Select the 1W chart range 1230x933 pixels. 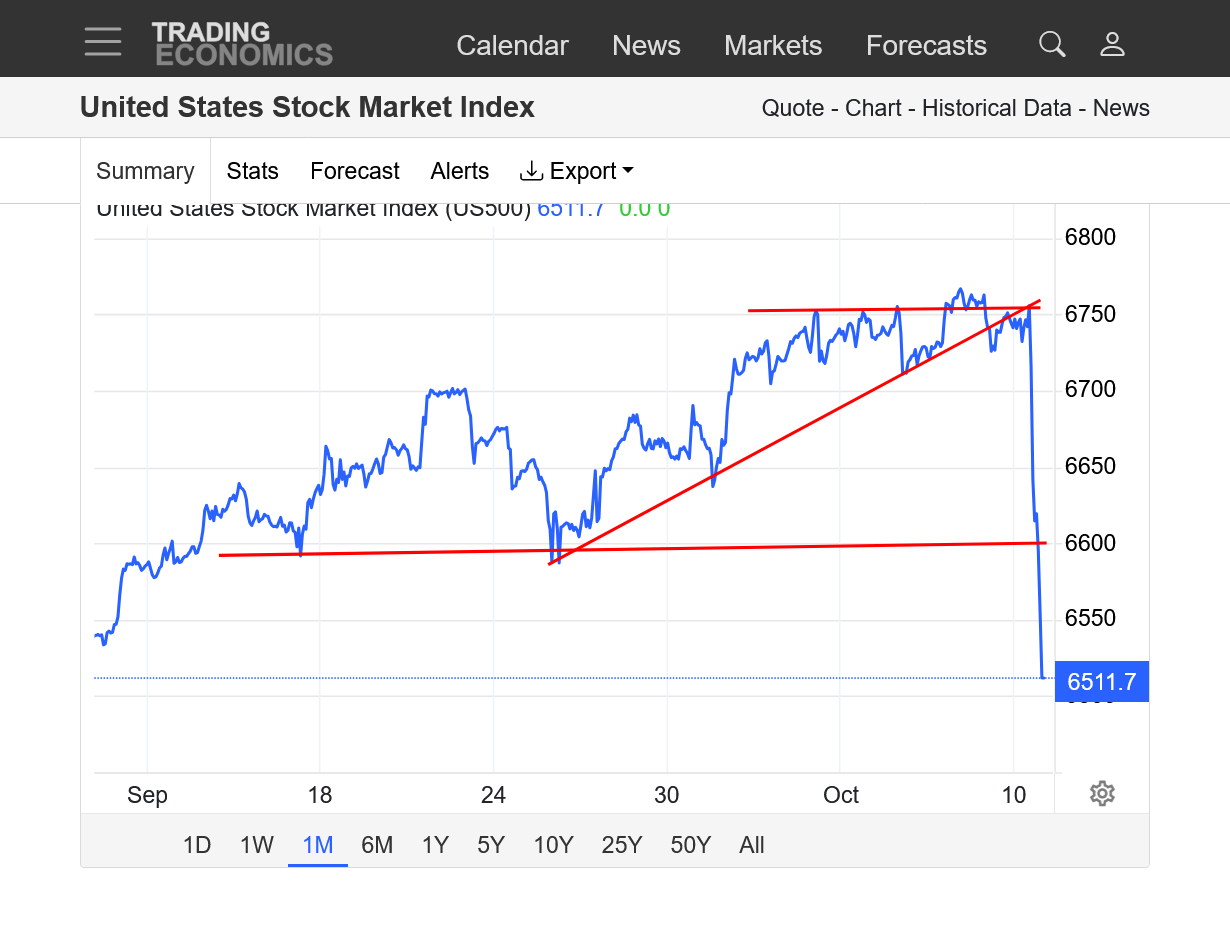pyautogui.click(x=256, y=845)
